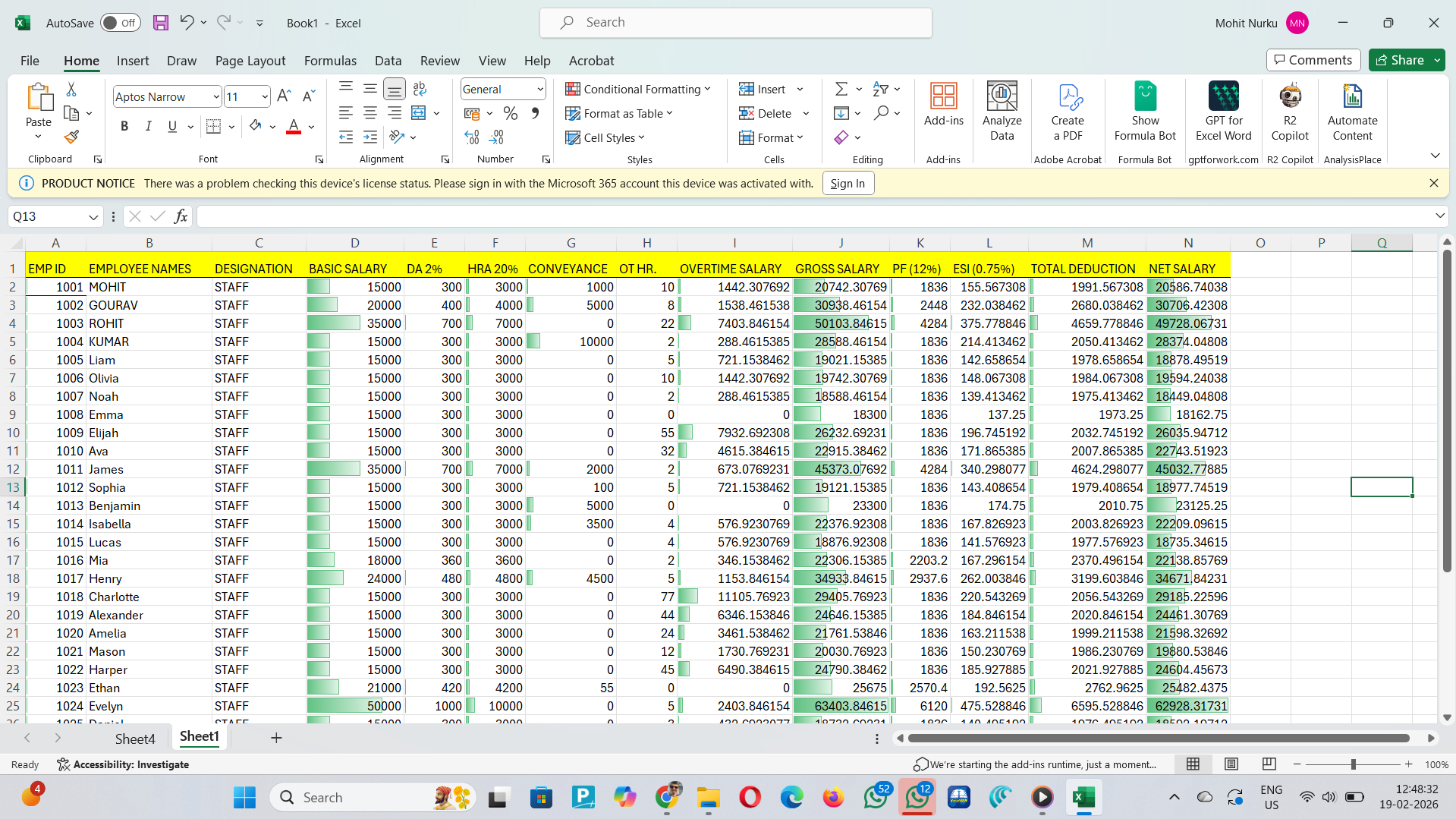
Task: Open the font name dropdown Aptos Narrow
Action: tap(216, 97)
